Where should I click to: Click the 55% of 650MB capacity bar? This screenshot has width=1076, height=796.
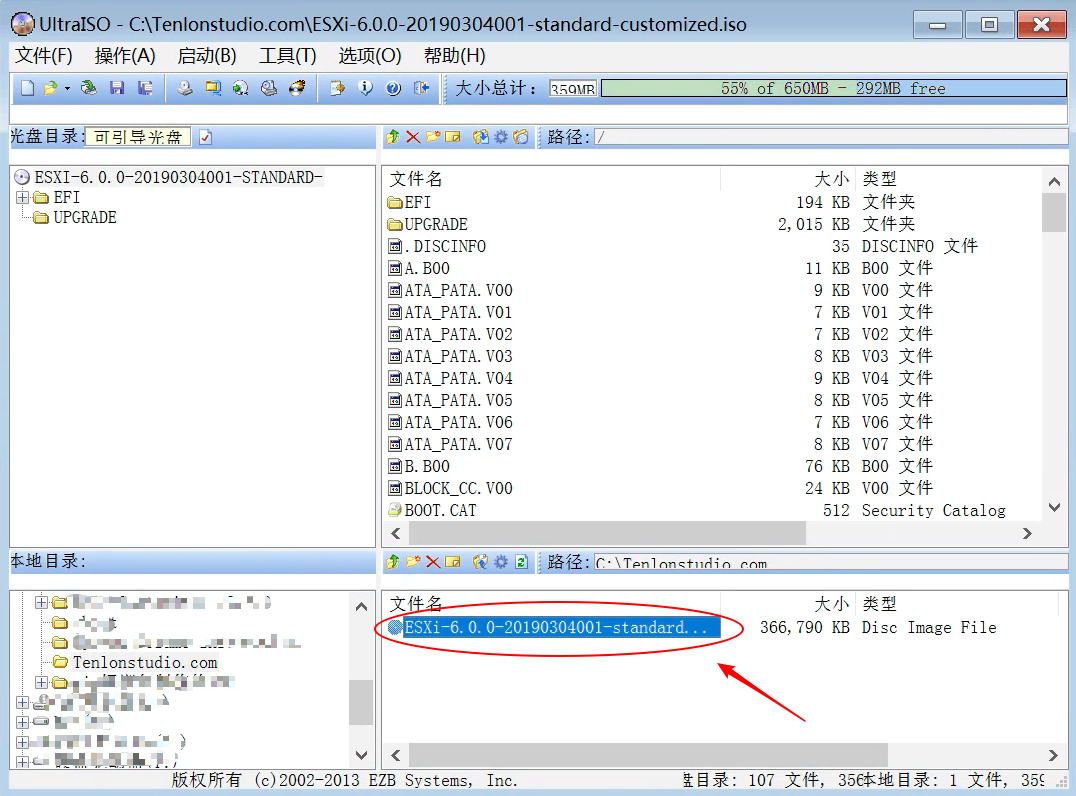tap(834, 89)
